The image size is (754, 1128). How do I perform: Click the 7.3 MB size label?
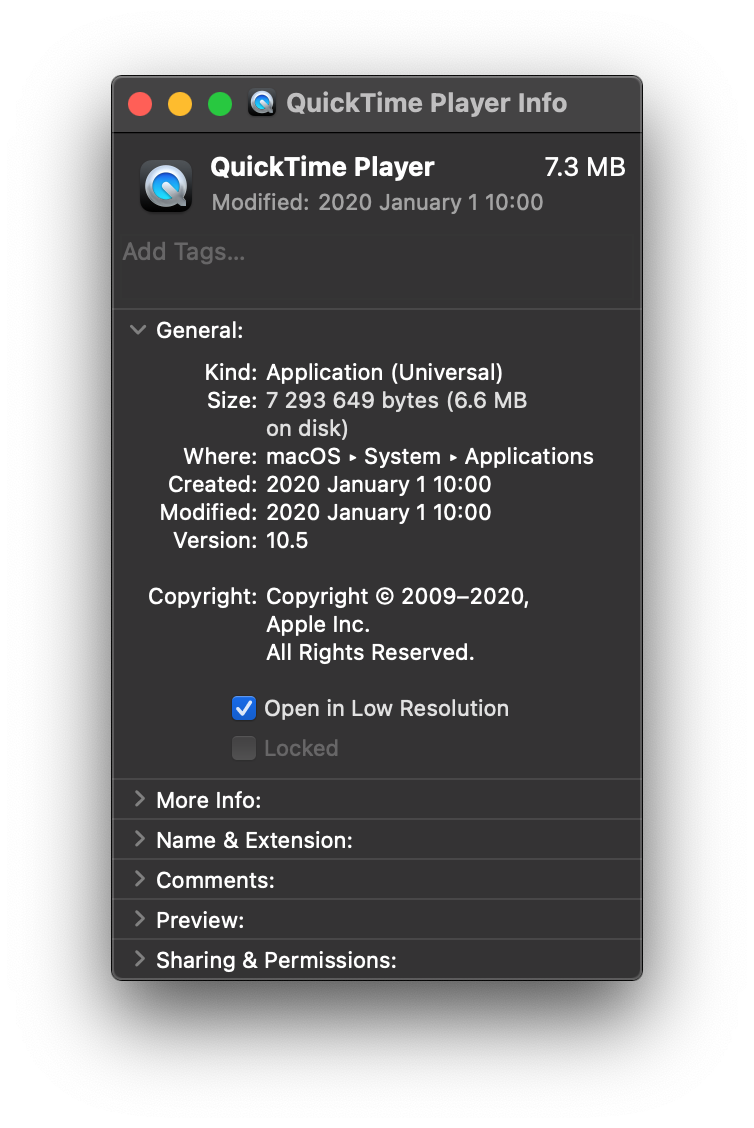coord(585,167)
